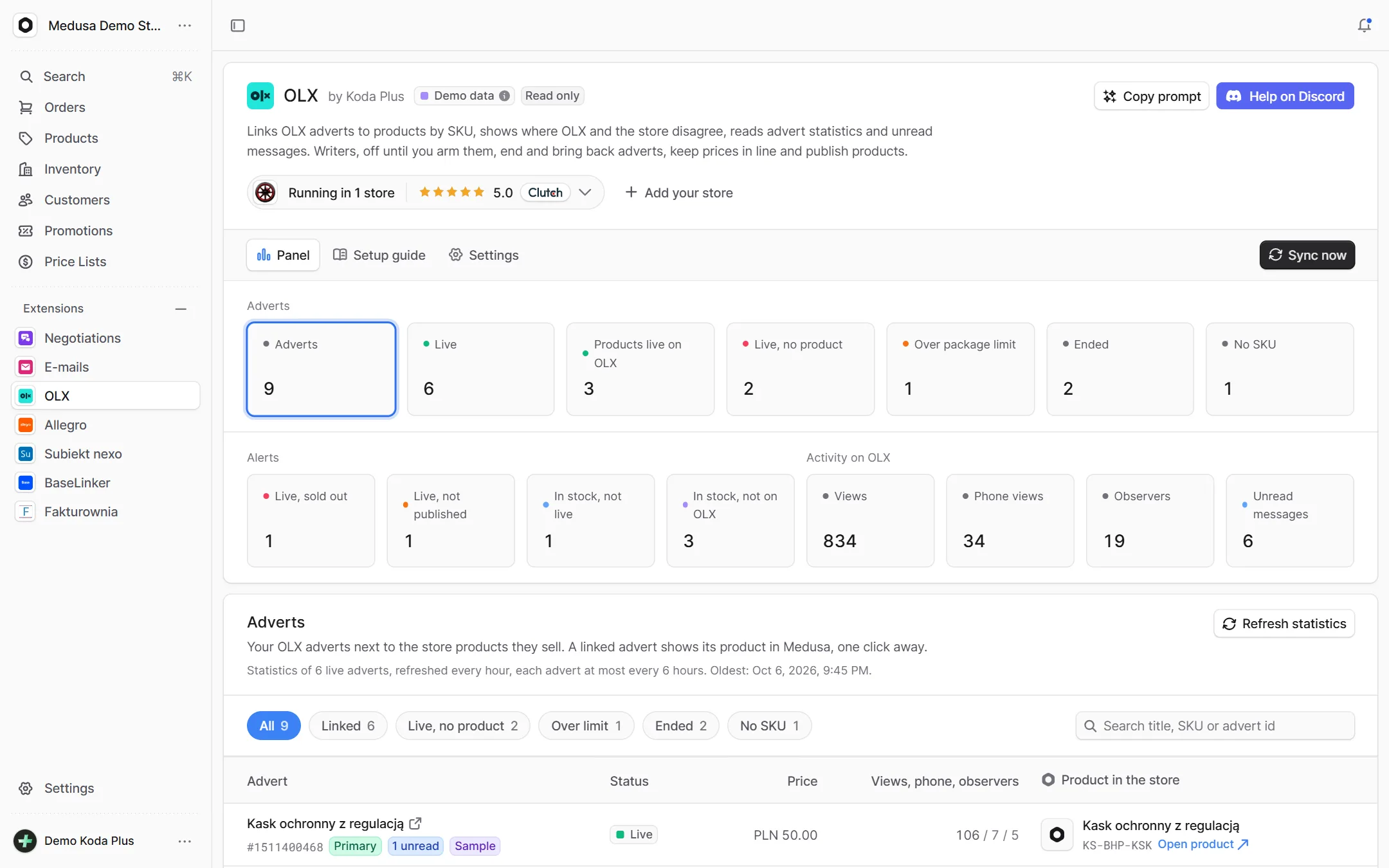The height and width of the screenshot is (868, 1389).
Task: Switch to the Panel tab
Action: [283, 255]
